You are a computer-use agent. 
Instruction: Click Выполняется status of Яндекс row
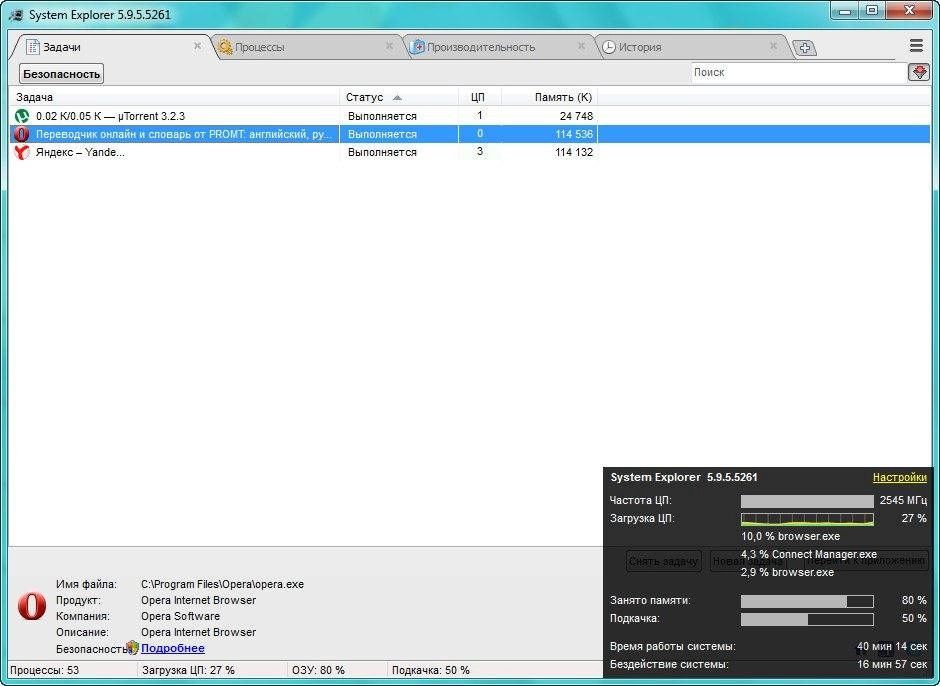pyautogui.click(x=382, y=152)
